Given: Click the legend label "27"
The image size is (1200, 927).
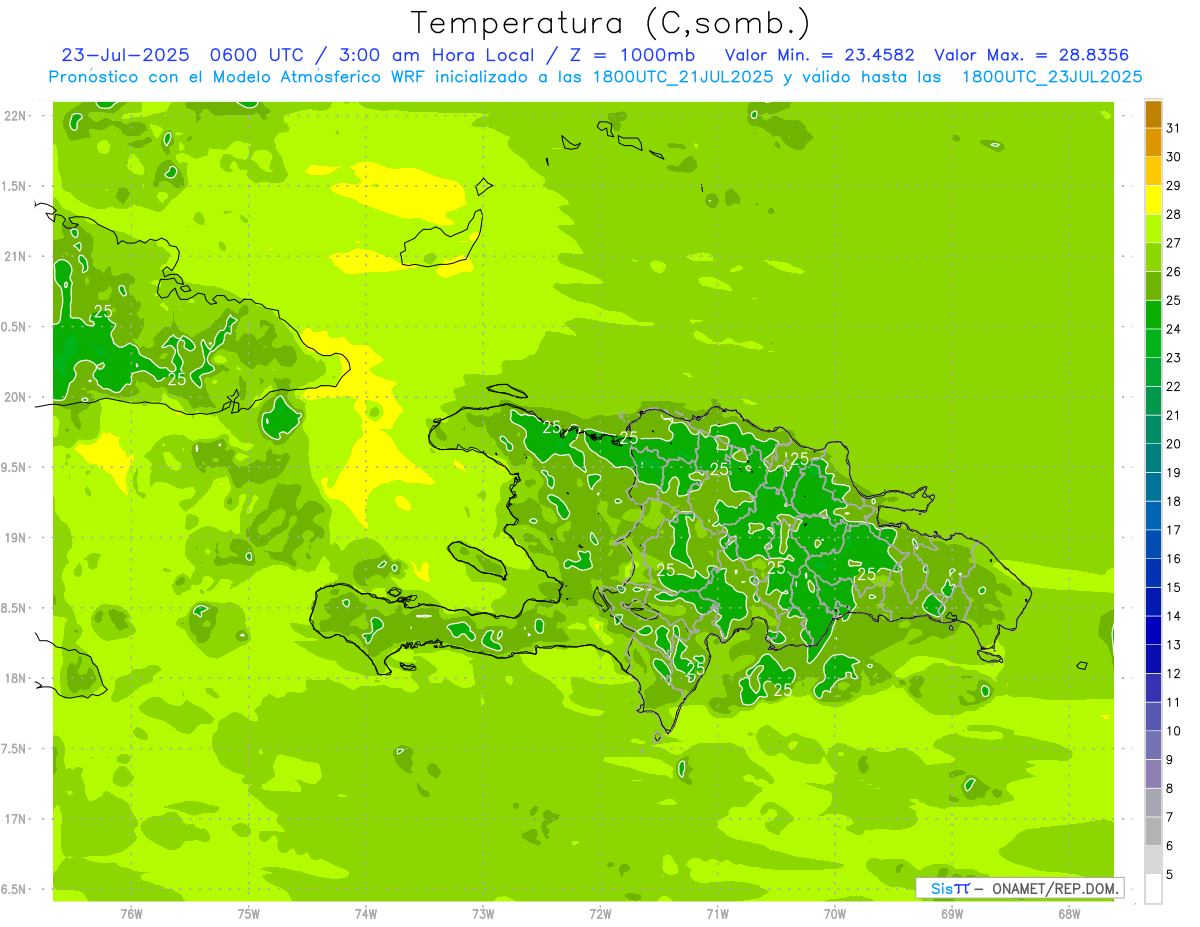Looking at the screenshot, I should tap(1173, 243).
